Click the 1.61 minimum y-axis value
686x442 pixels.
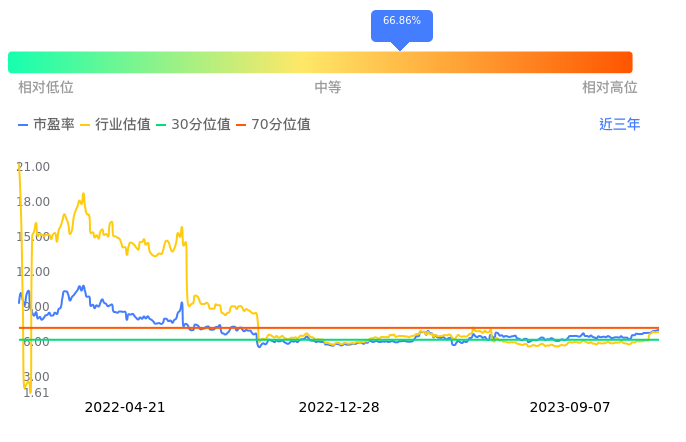click(36, 393)
